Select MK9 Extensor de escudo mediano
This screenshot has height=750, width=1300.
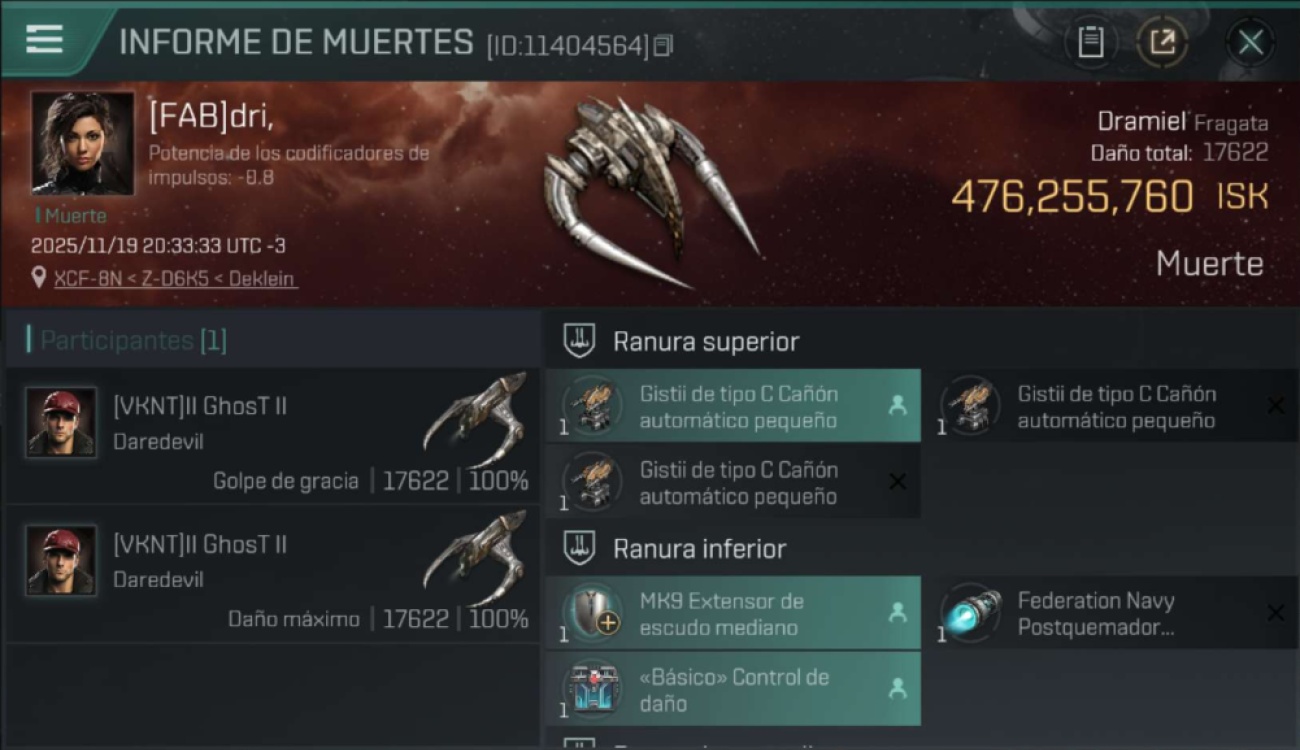(733, 613)
